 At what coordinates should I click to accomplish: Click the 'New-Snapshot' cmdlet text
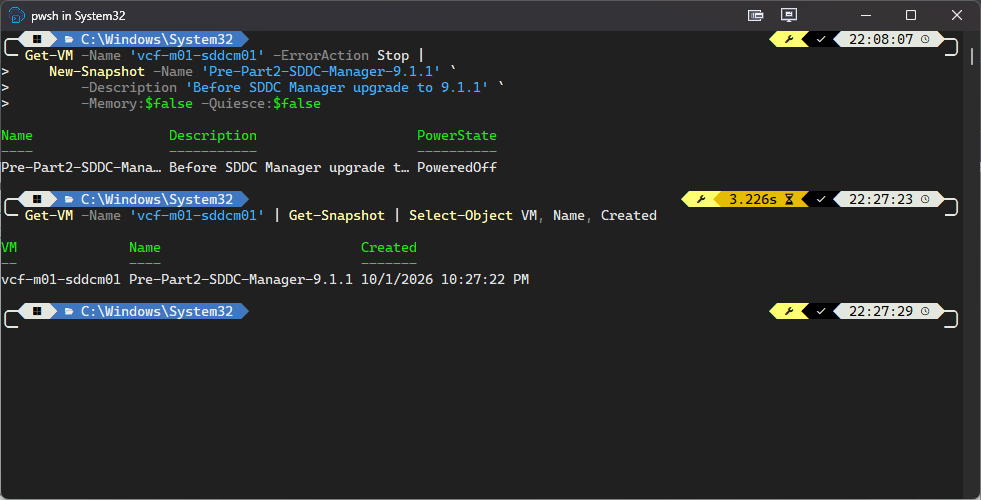tap(97, 71)
